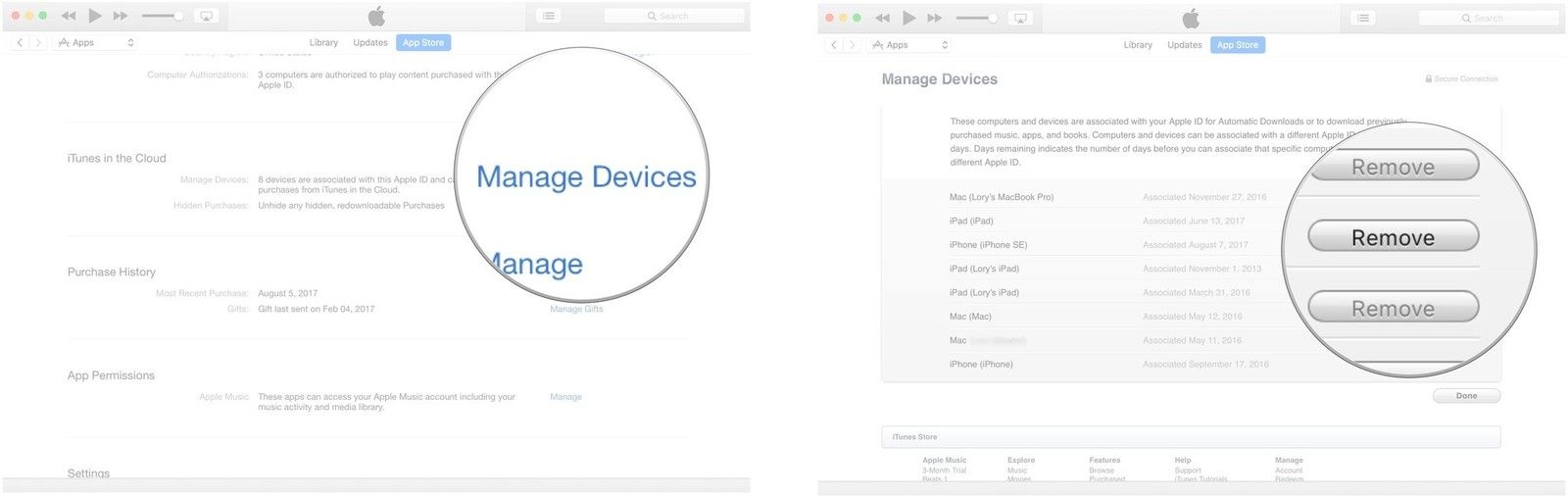Adjust volume slider in Manage Devices window
1568x498 pixels.
point(976,18)
